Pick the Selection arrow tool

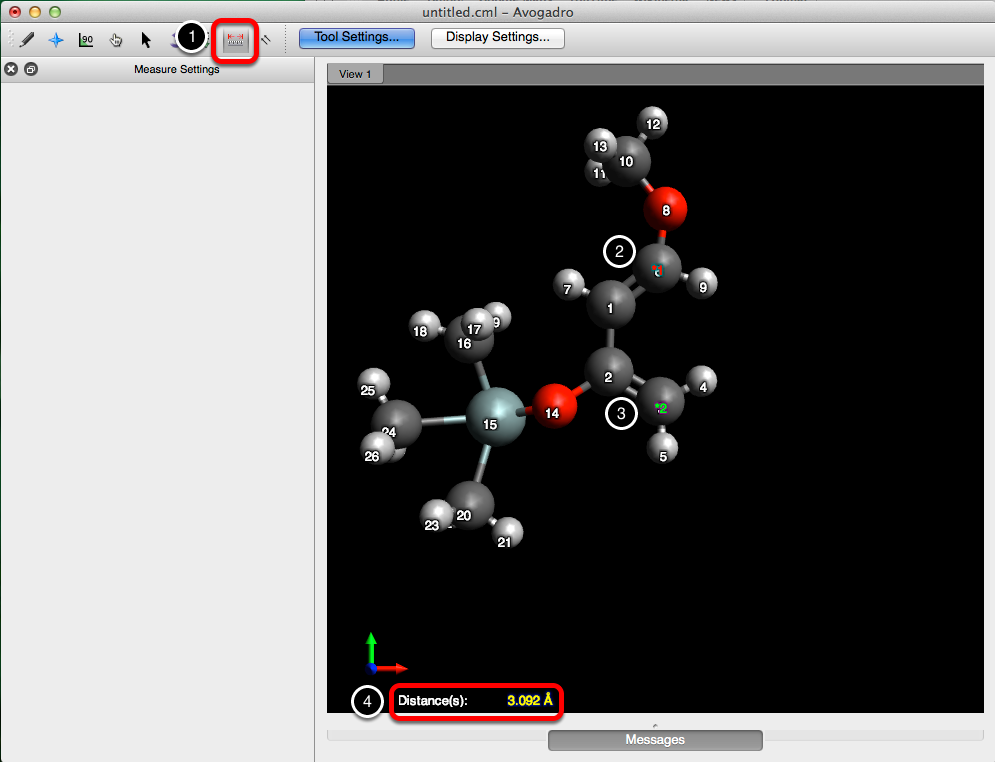point(146,40)
